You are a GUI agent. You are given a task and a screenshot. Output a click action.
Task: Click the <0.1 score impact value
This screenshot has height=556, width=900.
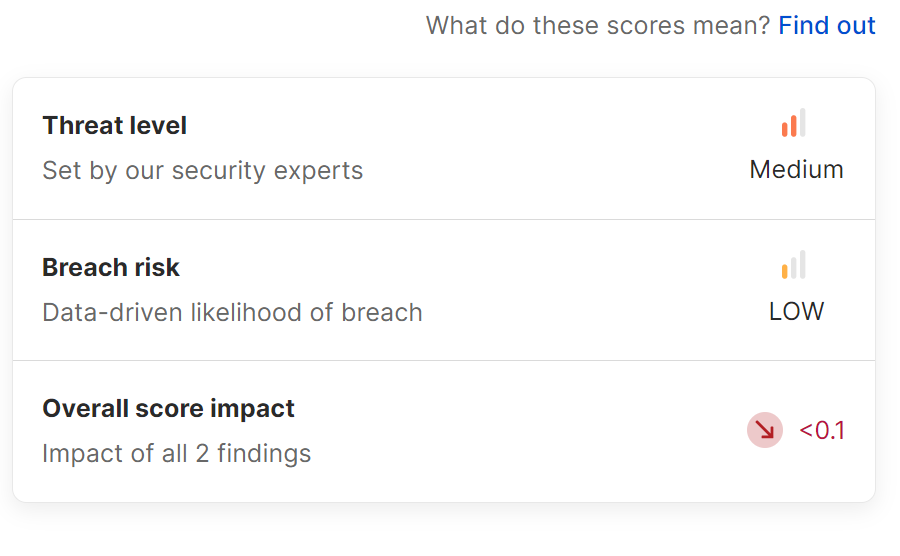822,430
